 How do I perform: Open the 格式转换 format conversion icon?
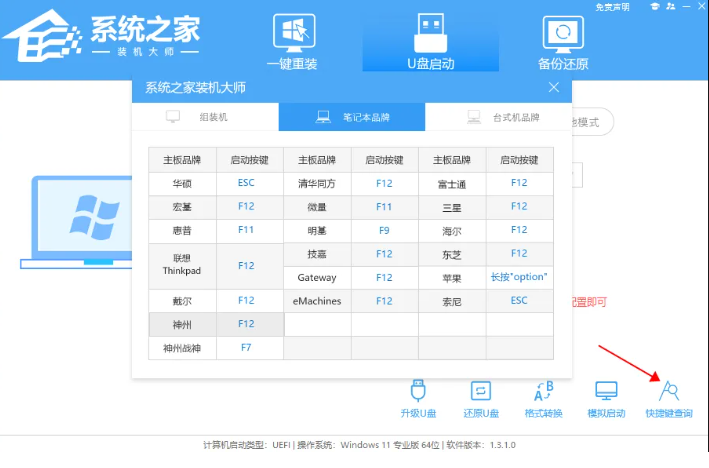tap(544, 398)
